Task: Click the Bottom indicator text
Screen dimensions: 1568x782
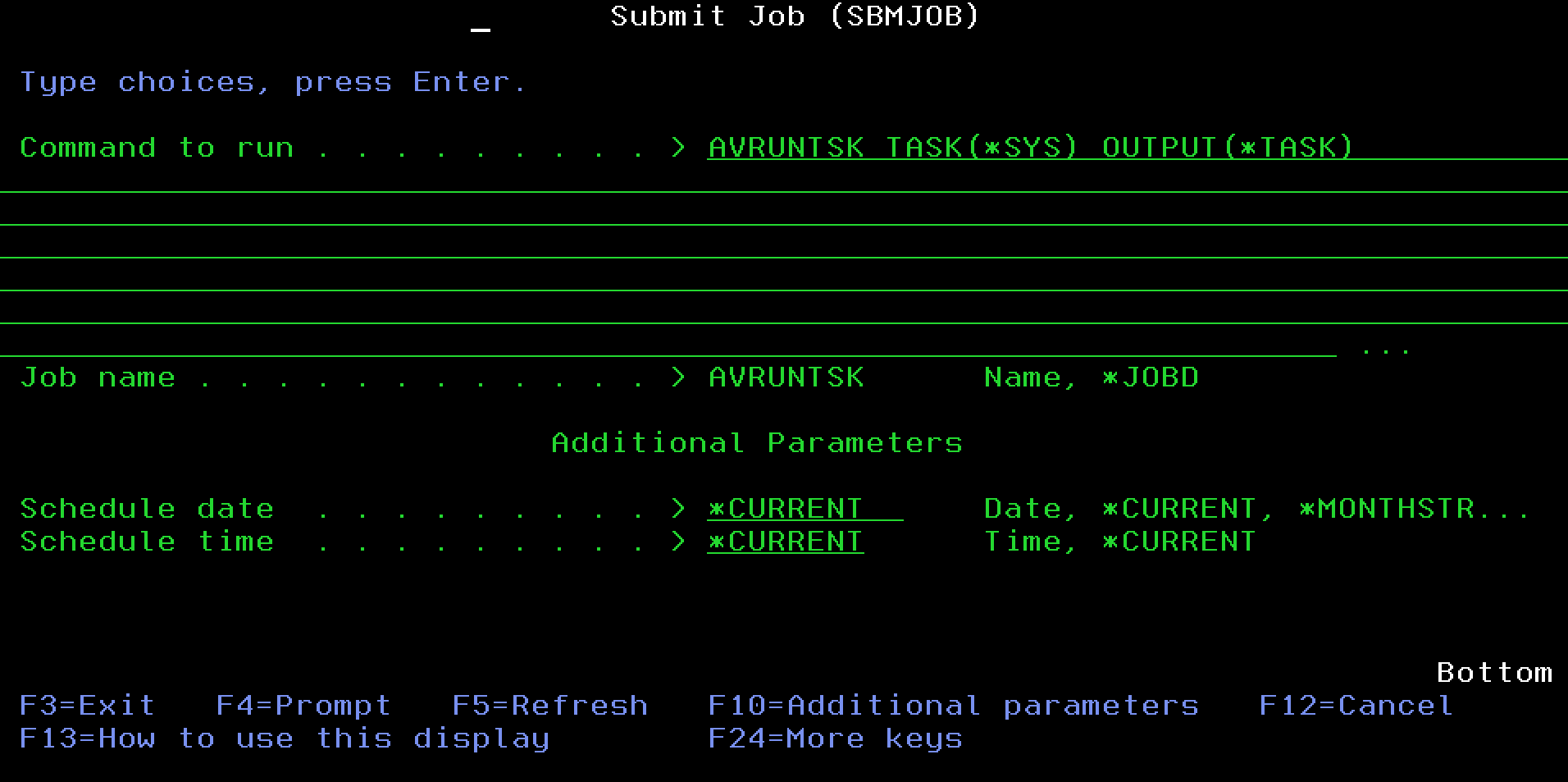Action: (x=1494, y=673)
